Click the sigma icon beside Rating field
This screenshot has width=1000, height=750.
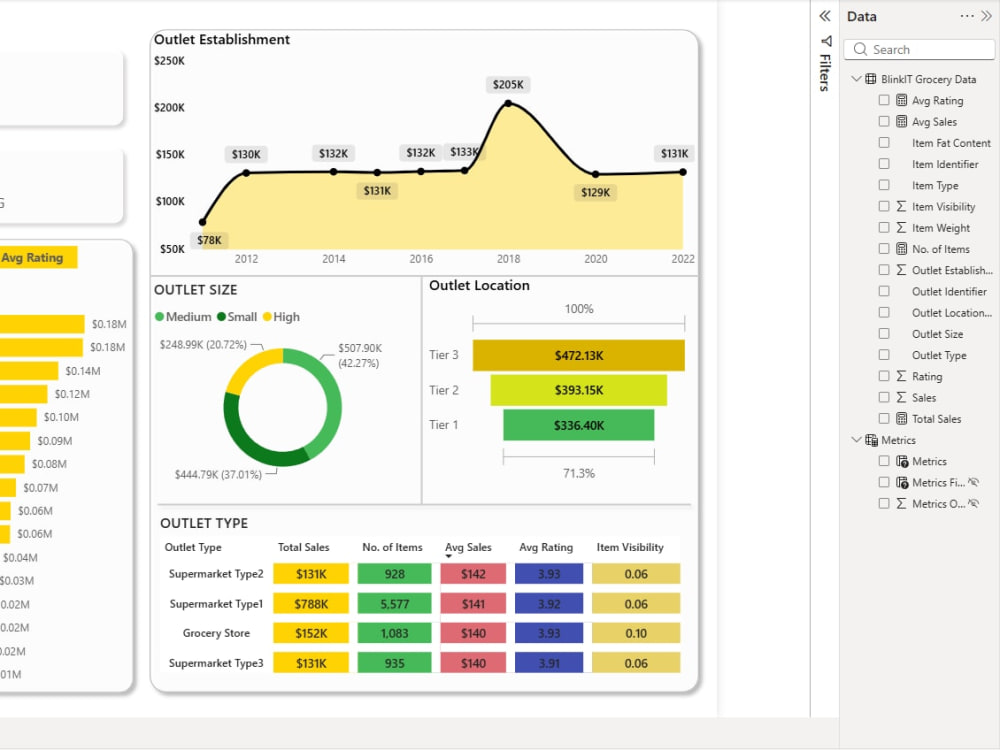[x=901, y=376]
